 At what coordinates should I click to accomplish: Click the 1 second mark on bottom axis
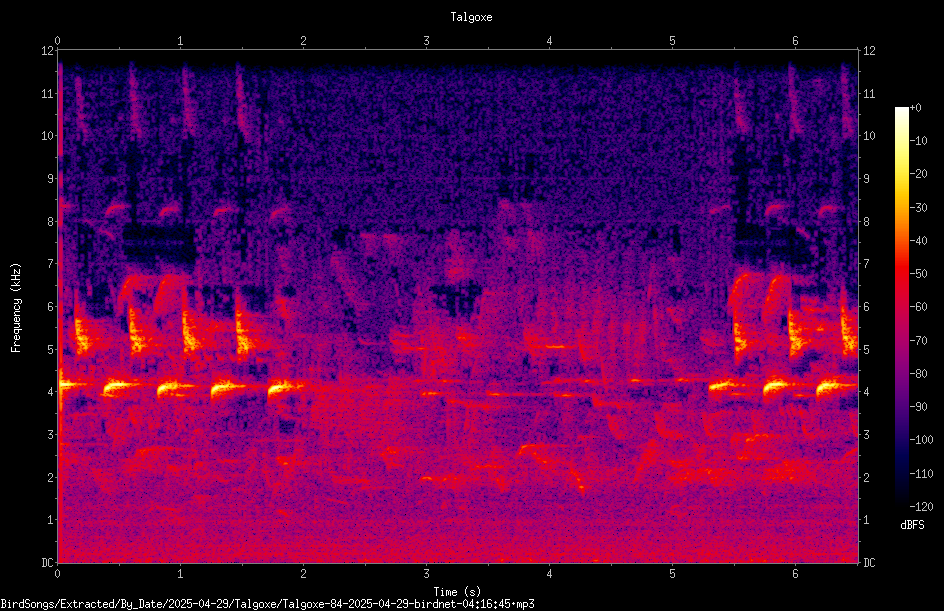pos(180,574)
